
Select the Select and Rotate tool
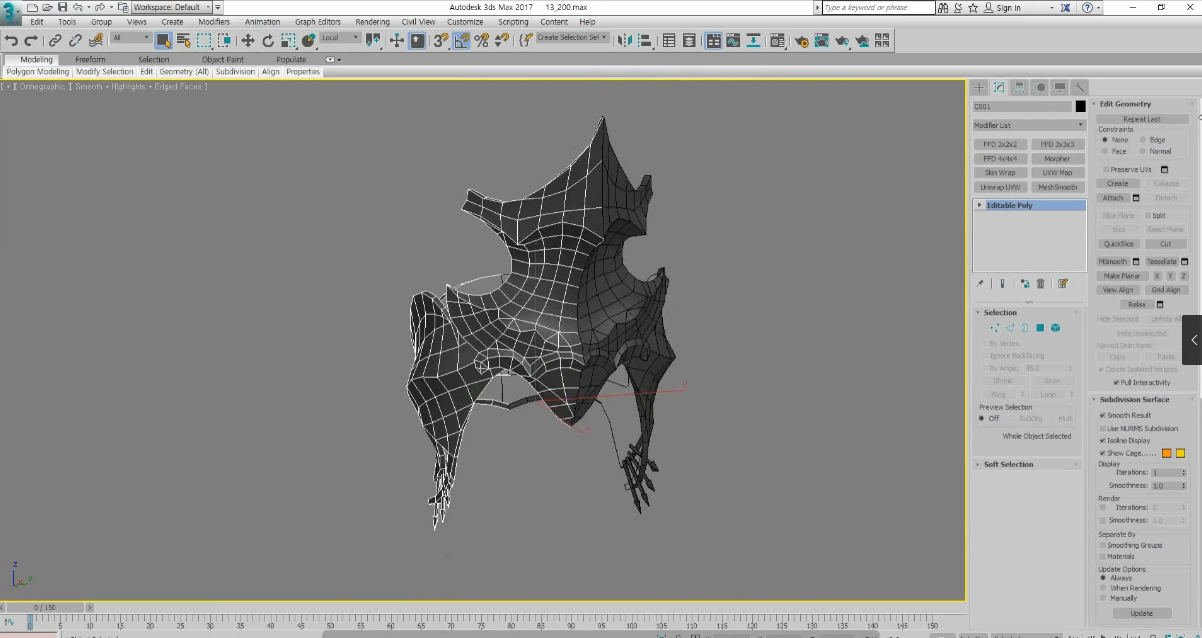click(x=268, y=40)
